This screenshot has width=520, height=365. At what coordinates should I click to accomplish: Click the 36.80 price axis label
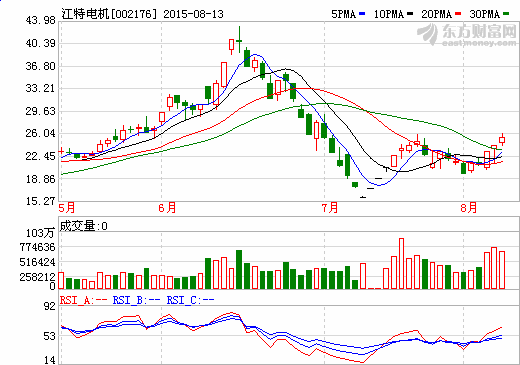pos(41,66)
